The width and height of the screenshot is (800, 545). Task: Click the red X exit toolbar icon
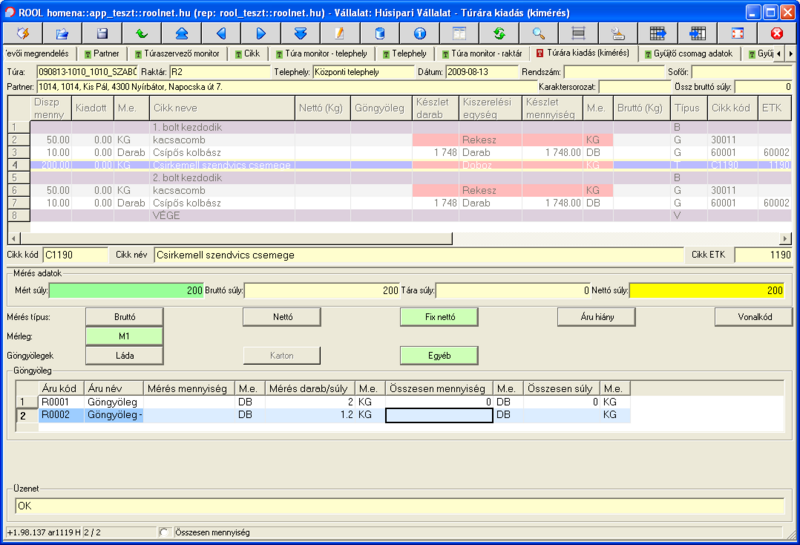[x=776, y=34]
